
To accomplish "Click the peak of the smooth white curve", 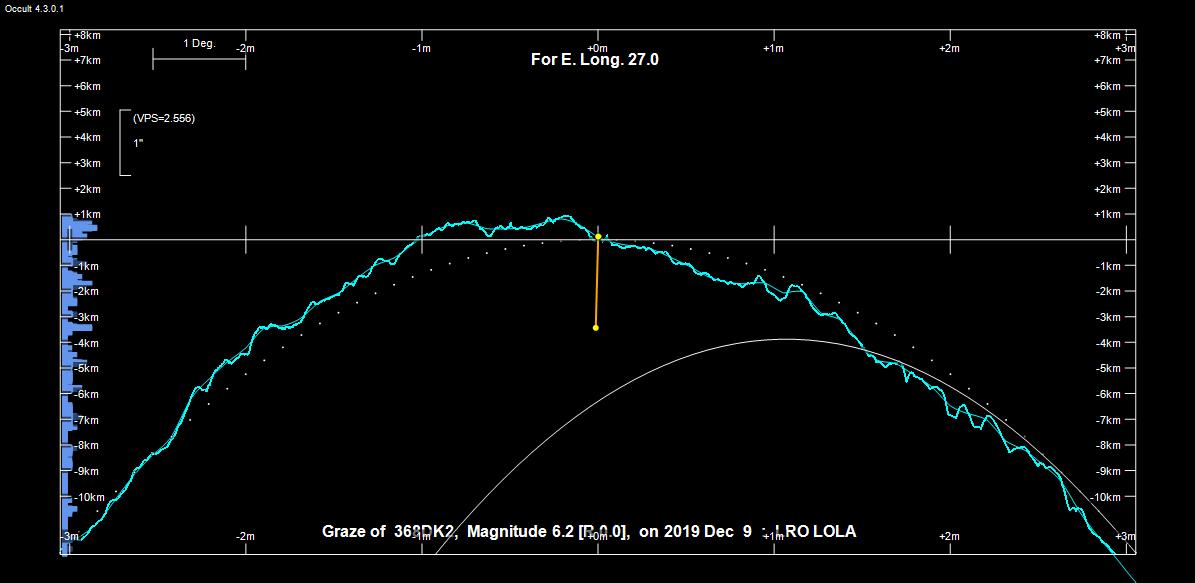I will (x=783, y=339).
